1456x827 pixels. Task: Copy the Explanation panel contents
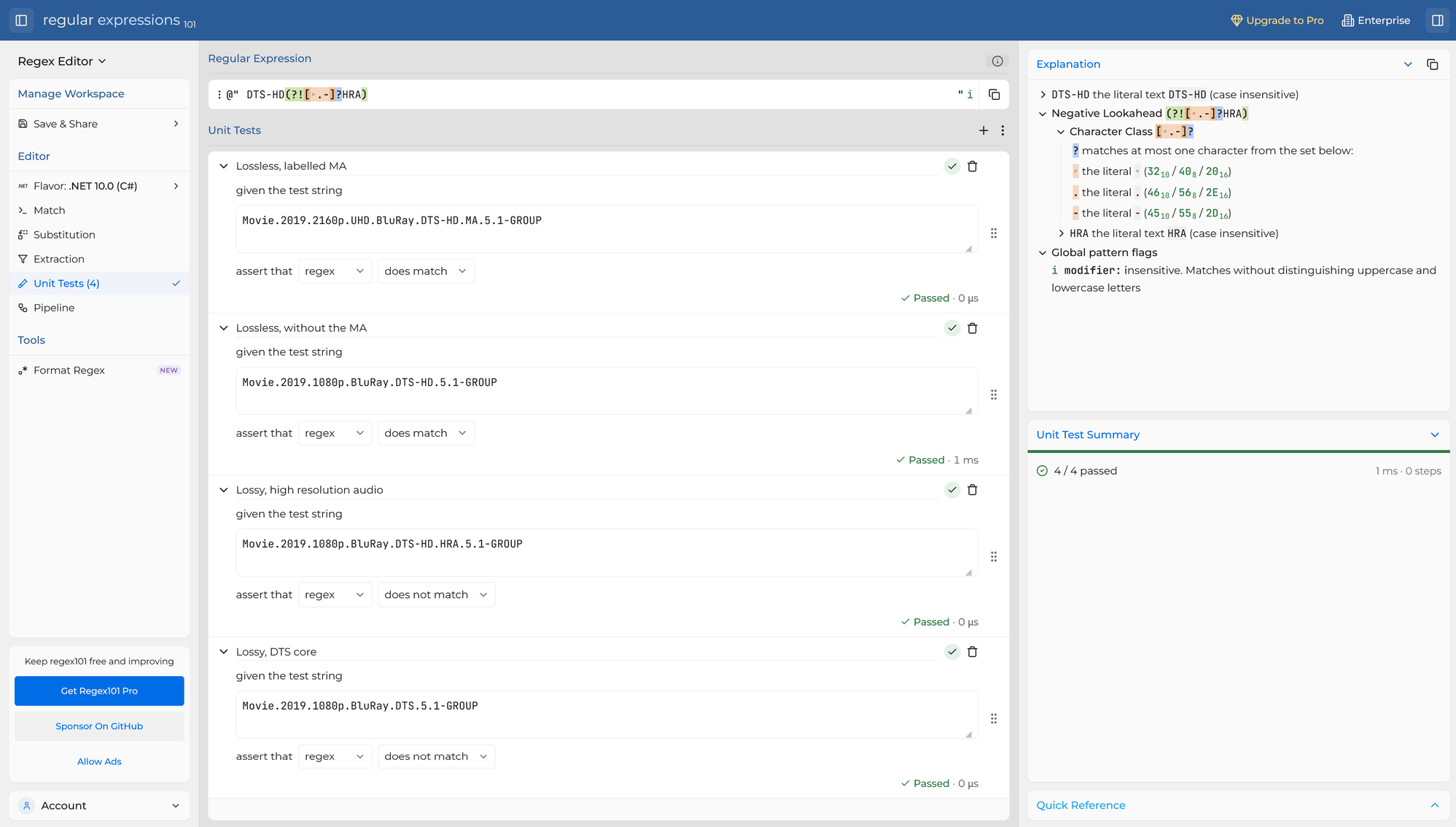pyautogui.click(x=1432, y=64)
